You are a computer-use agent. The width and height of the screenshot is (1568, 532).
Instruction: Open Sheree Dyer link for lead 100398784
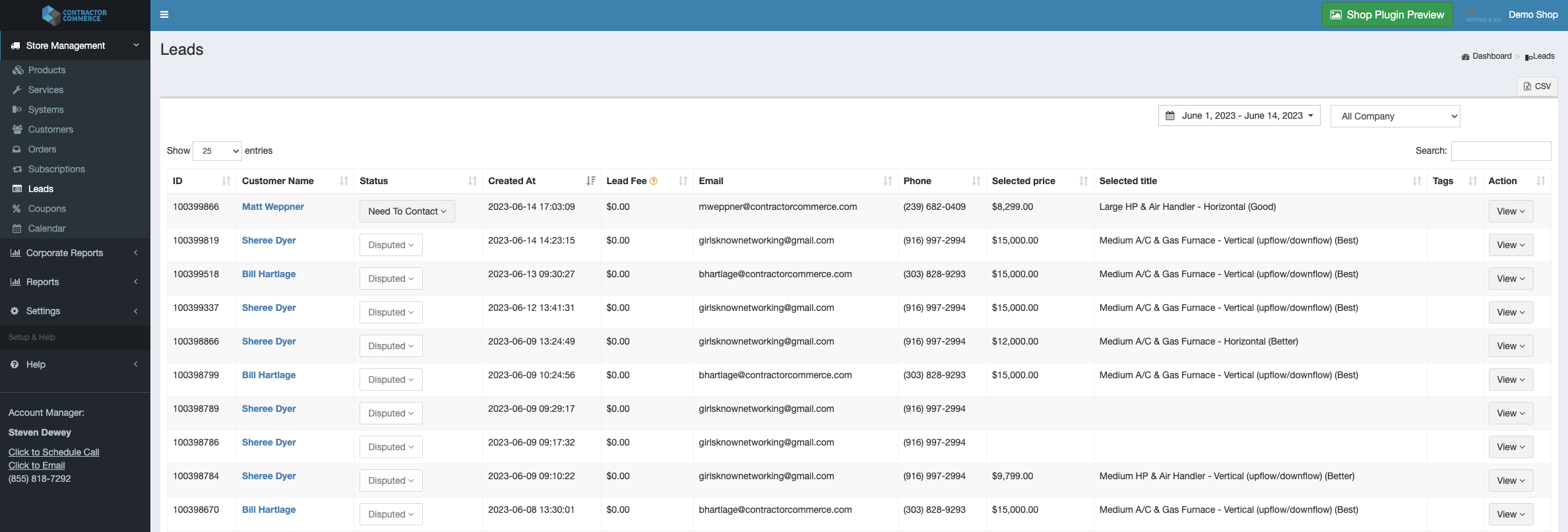click(269, 476)
